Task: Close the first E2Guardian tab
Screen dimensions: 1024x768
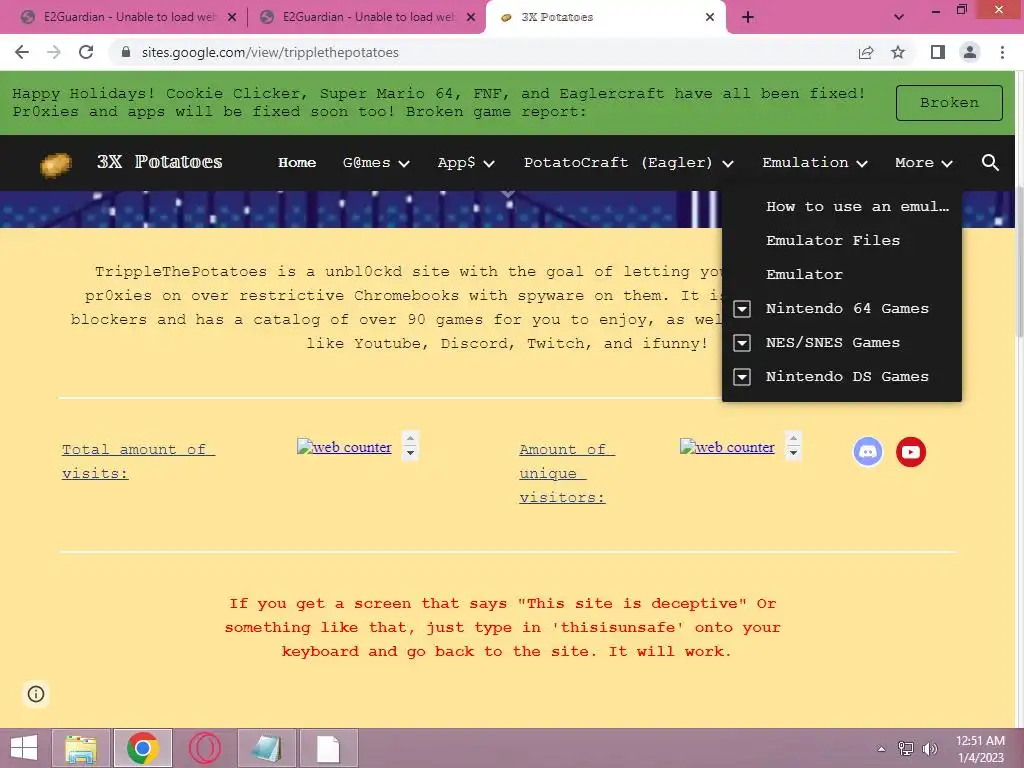Action: (x=232, y=18)
